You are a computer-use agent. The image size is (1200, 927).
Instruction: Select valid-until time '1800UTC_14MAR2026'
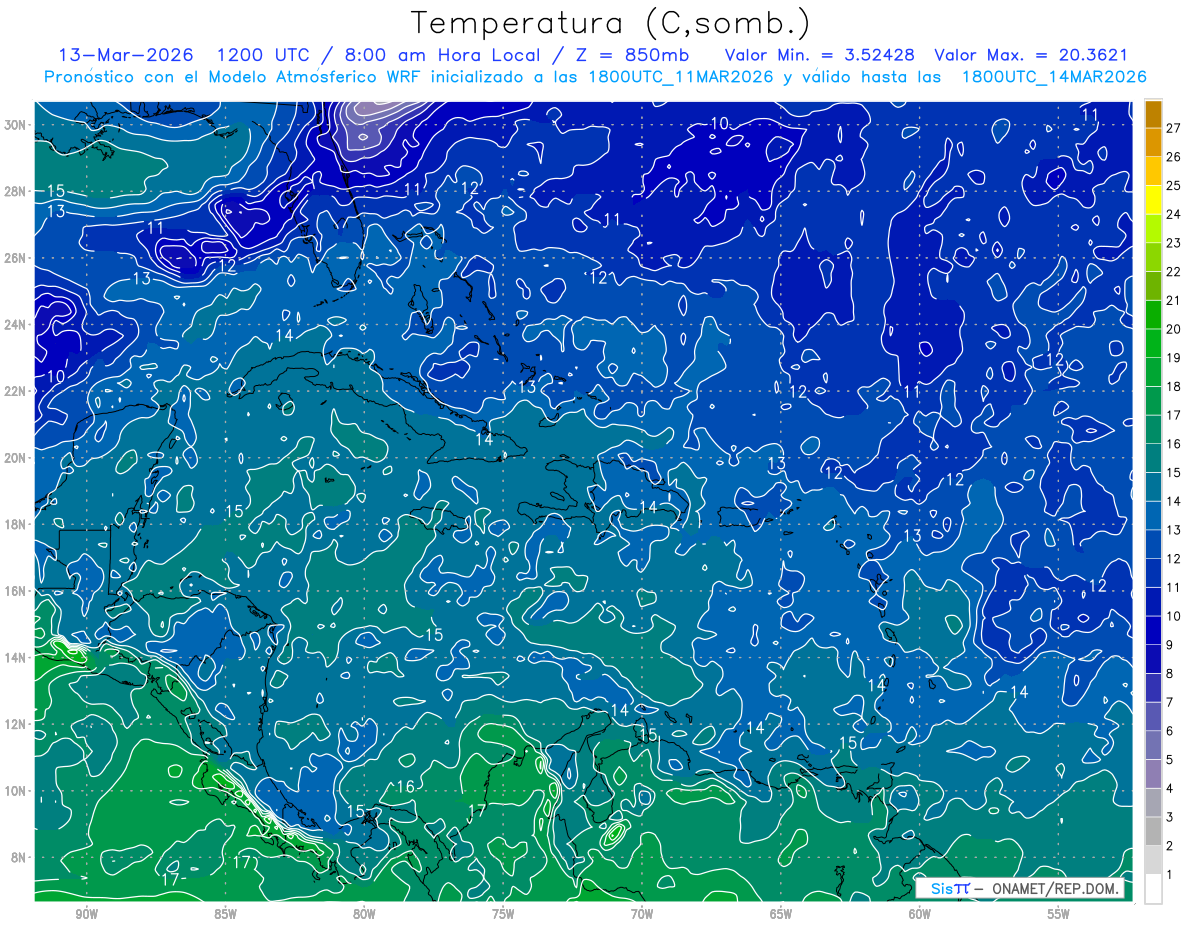click(1054, 77)
